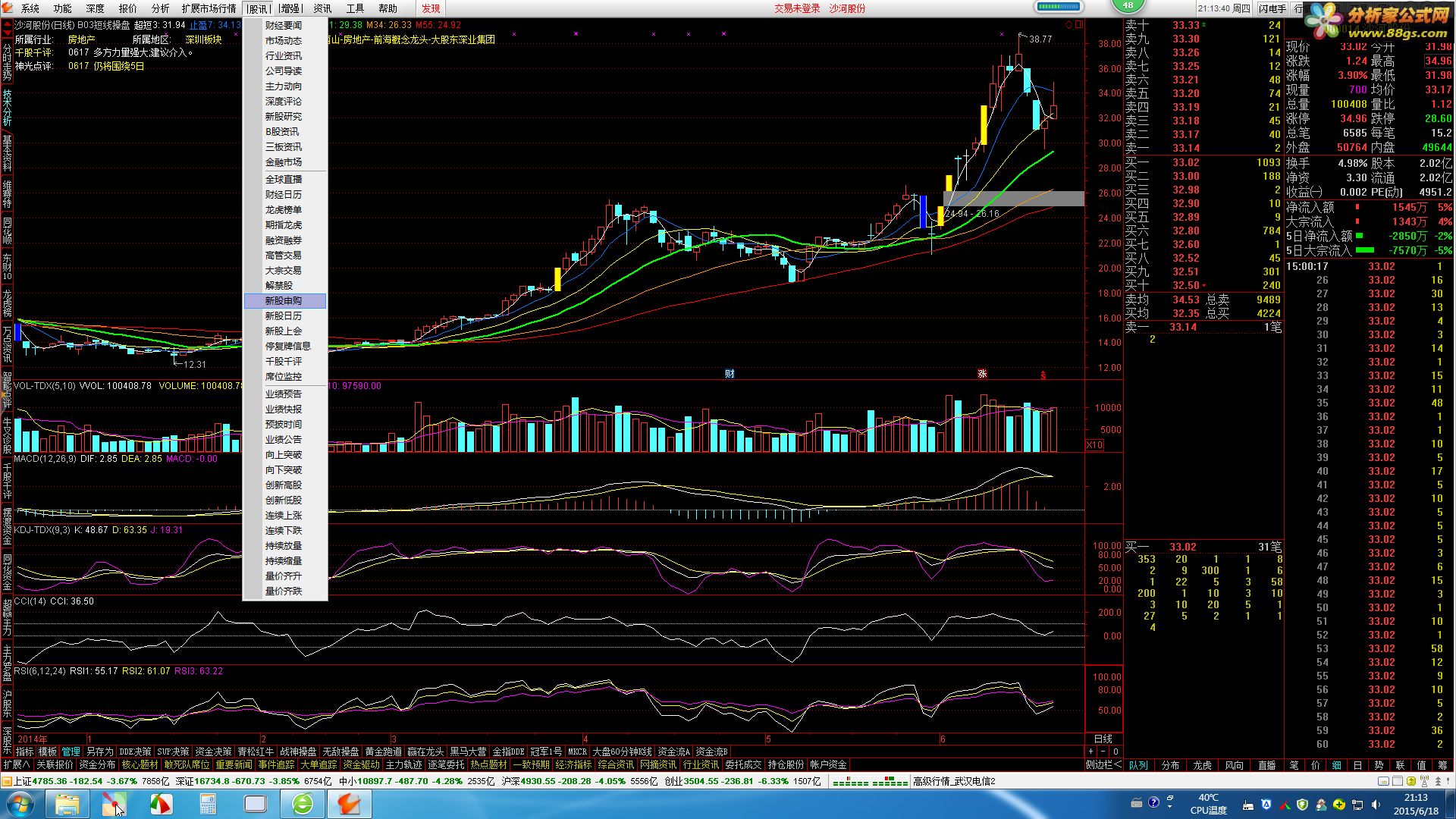Switch to the 筹 tab

1442,765
